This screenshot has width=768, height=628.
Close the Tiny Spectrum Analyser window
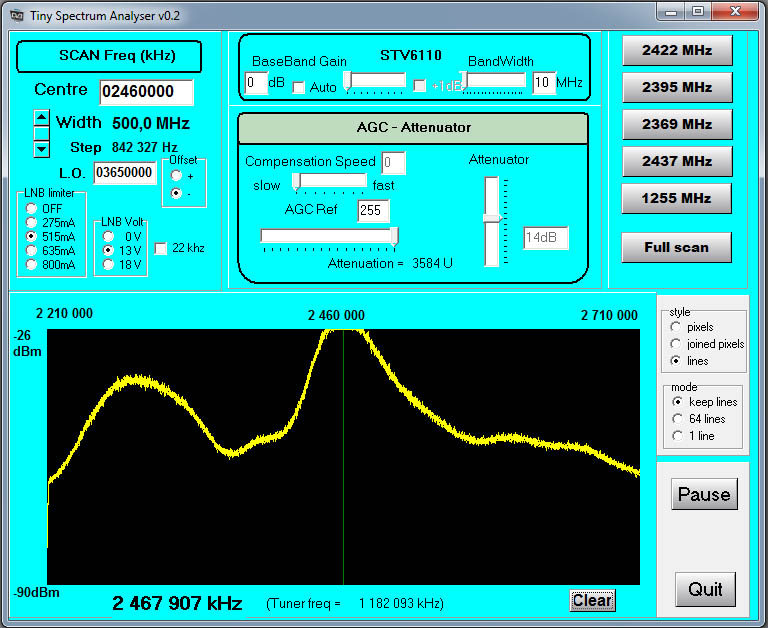tap(735, 11)
